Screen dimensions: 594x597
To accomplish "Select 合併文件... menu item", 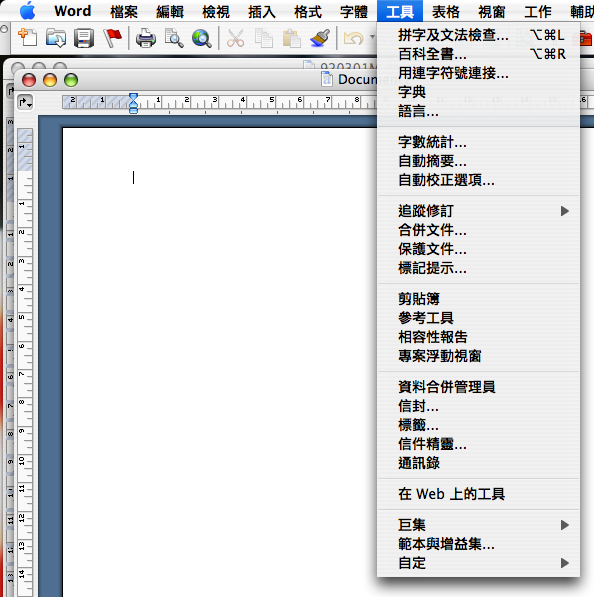I will [x=478, y=230].
